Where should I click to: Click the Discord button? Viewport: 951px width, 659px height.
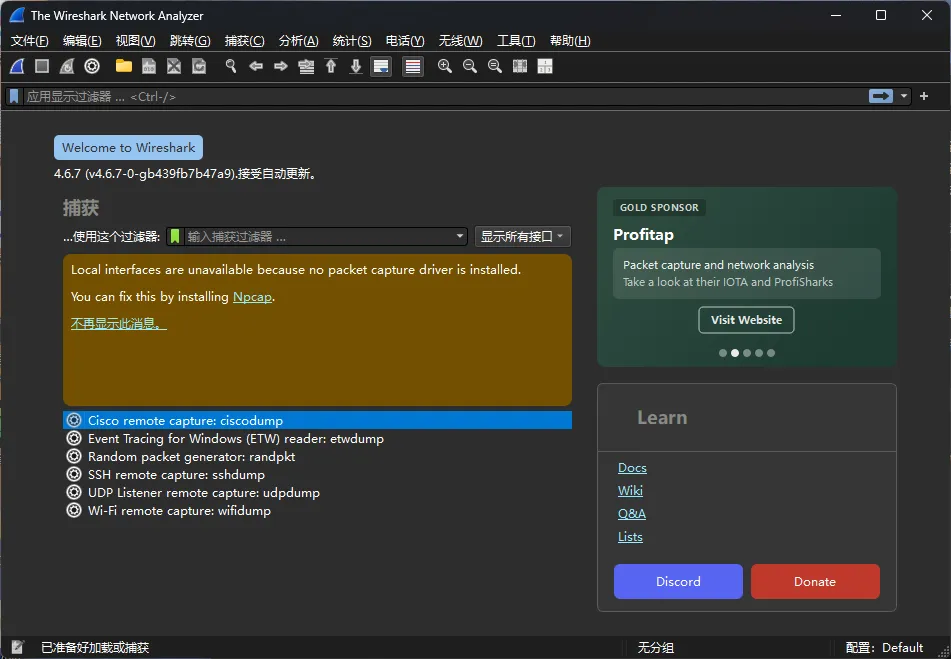(x=678, y=581)
